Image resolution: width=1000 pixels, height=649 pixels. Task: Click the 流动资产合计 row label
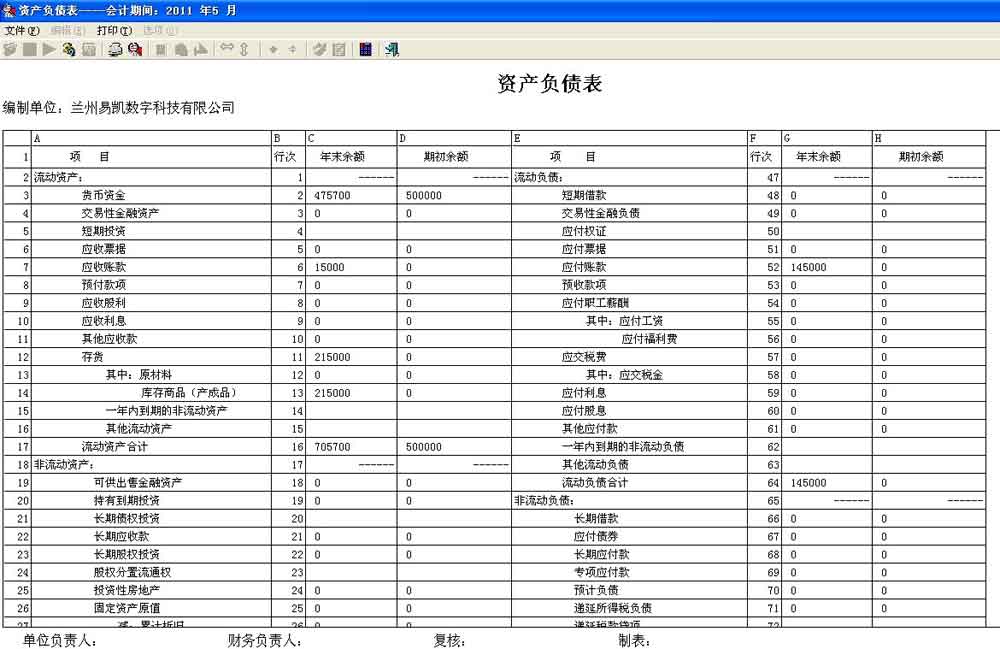[x=151, y=447]
